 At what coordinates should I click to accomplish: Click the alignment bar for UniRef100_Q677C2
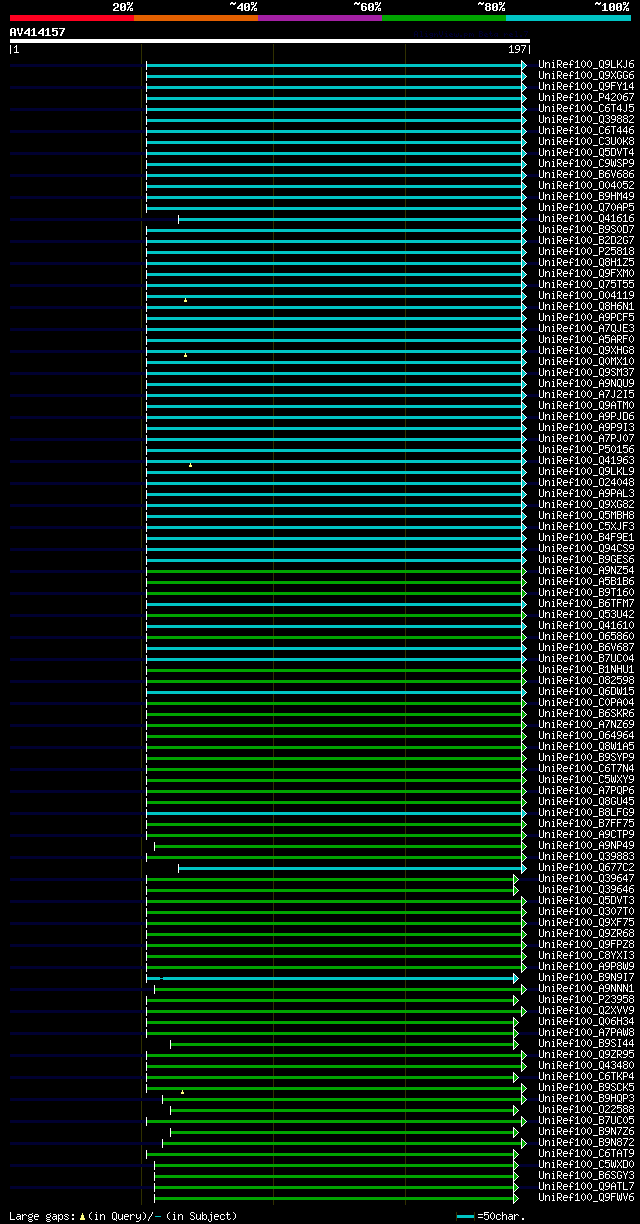pos(352,867)
